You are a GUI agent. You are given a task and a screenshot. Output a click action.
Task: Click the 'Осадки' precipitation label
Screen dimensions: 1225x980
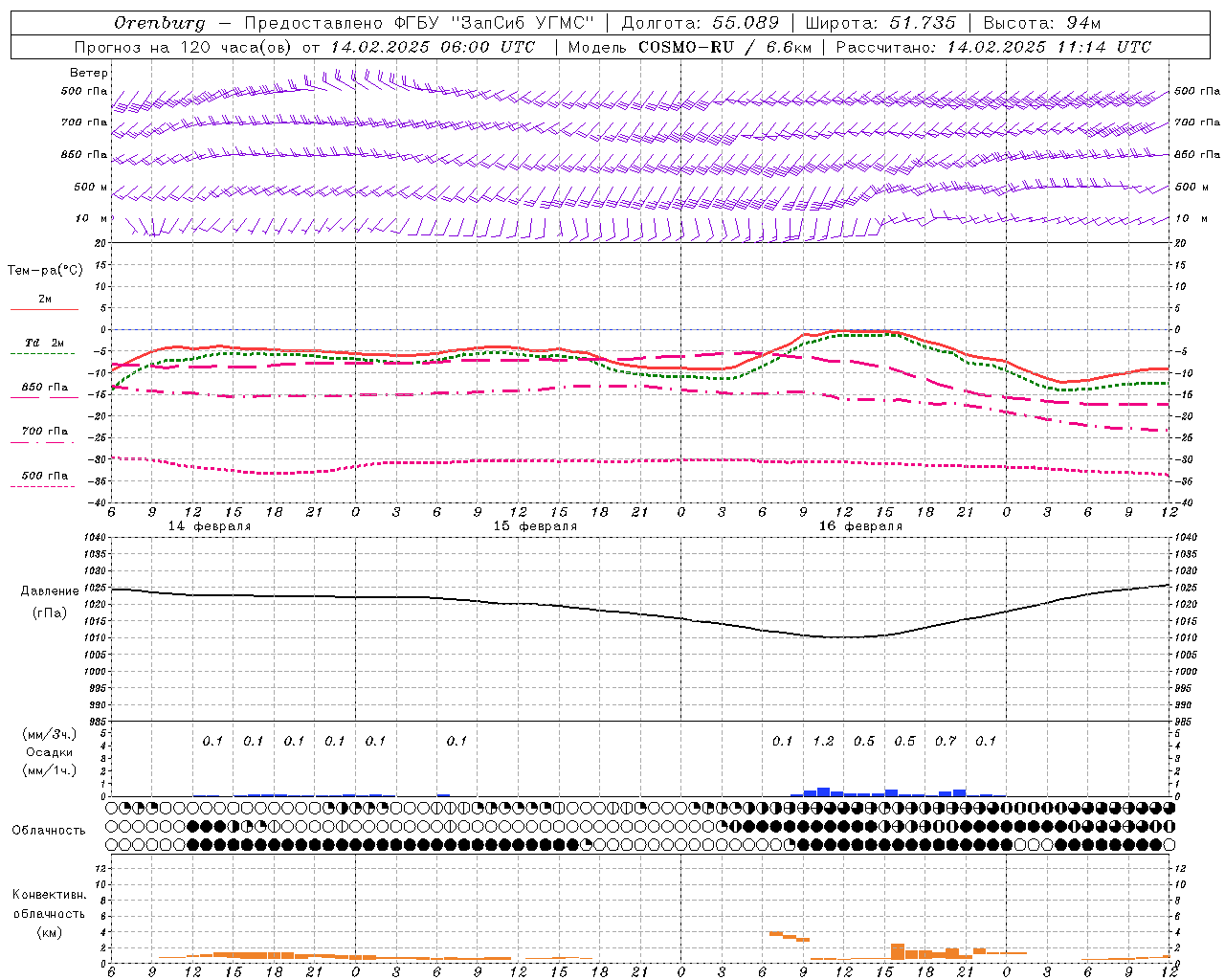pos(49,752)
